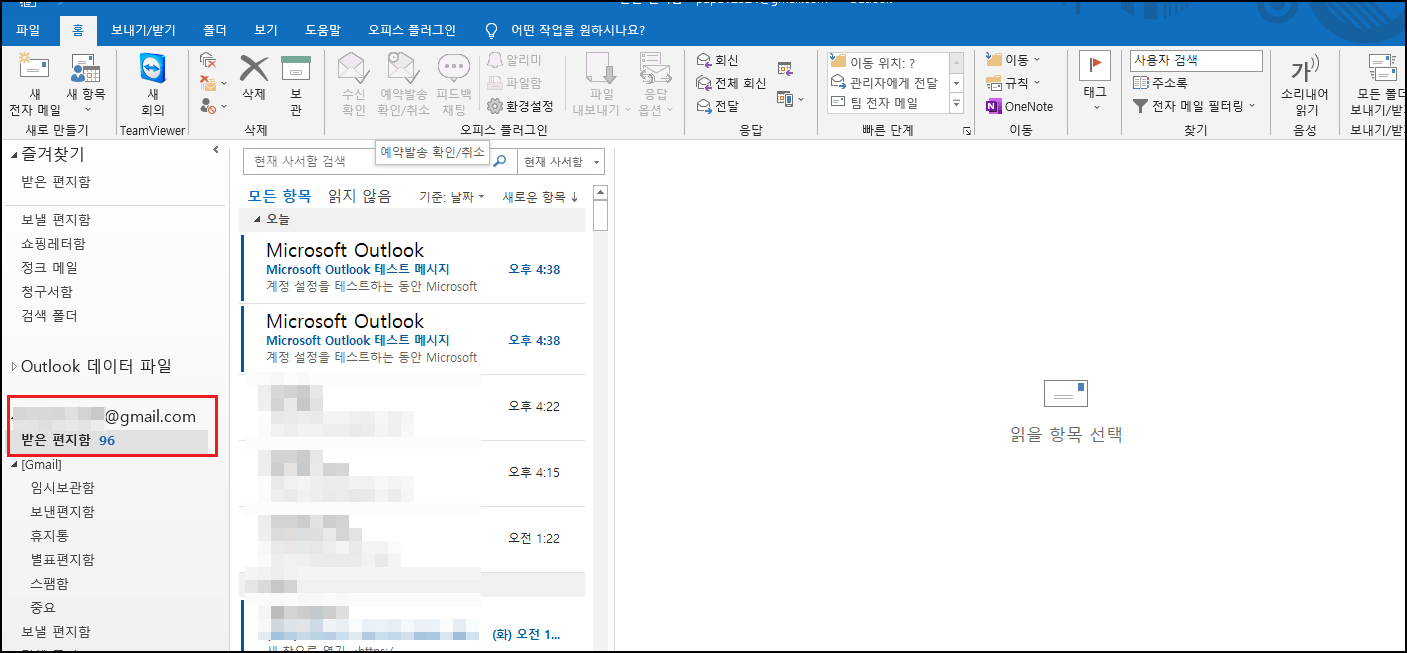Open the 쇼핑레터함 folder
The width and height of the screenshot is (1407, 653).
(53, 244)
